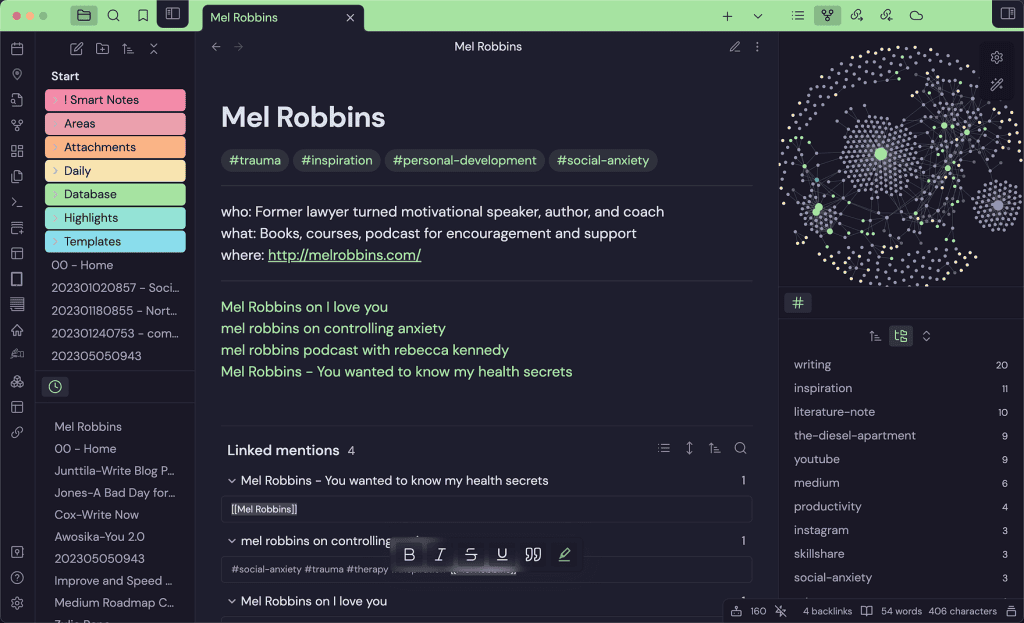Open the graph view icon in the toolbar
The height and width of the screenshot is (623, 1024).
coord(827,16)
